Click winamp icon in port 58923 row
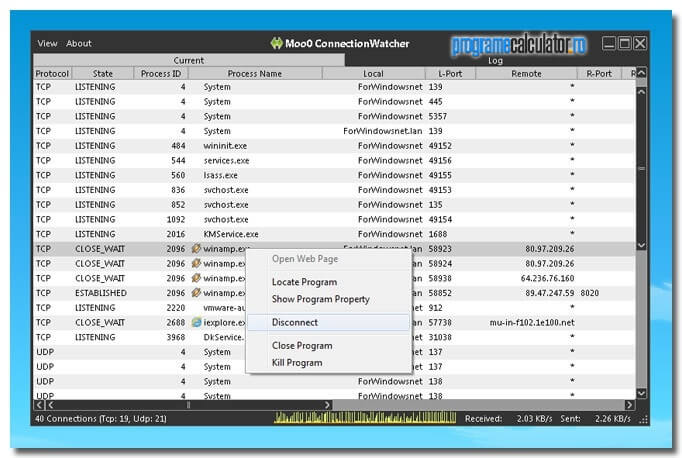 click(196, 248)
